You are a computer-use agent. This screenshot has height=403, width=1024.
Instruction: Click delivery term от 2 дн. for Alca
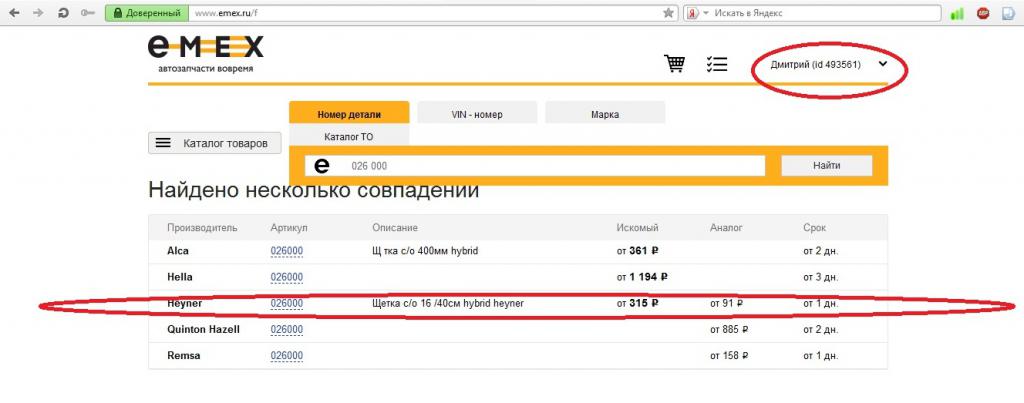pyautogui.click(x=820, y=251)
